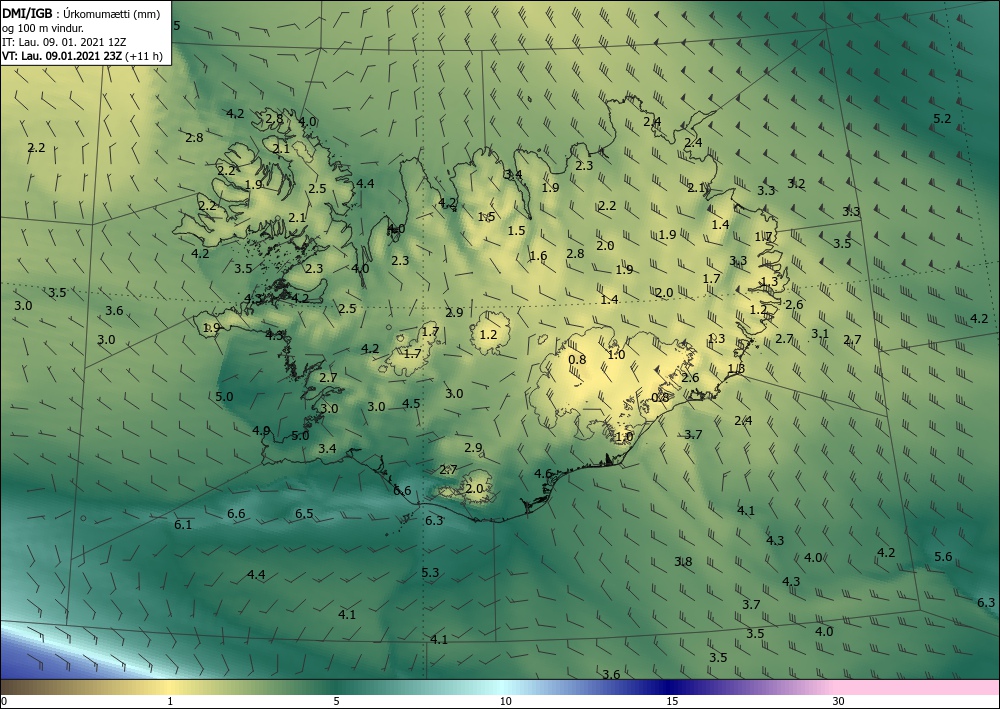Click the 6.5 precipitation value offshore
This screenshot has width=1000, height=709.
[304, 513]
